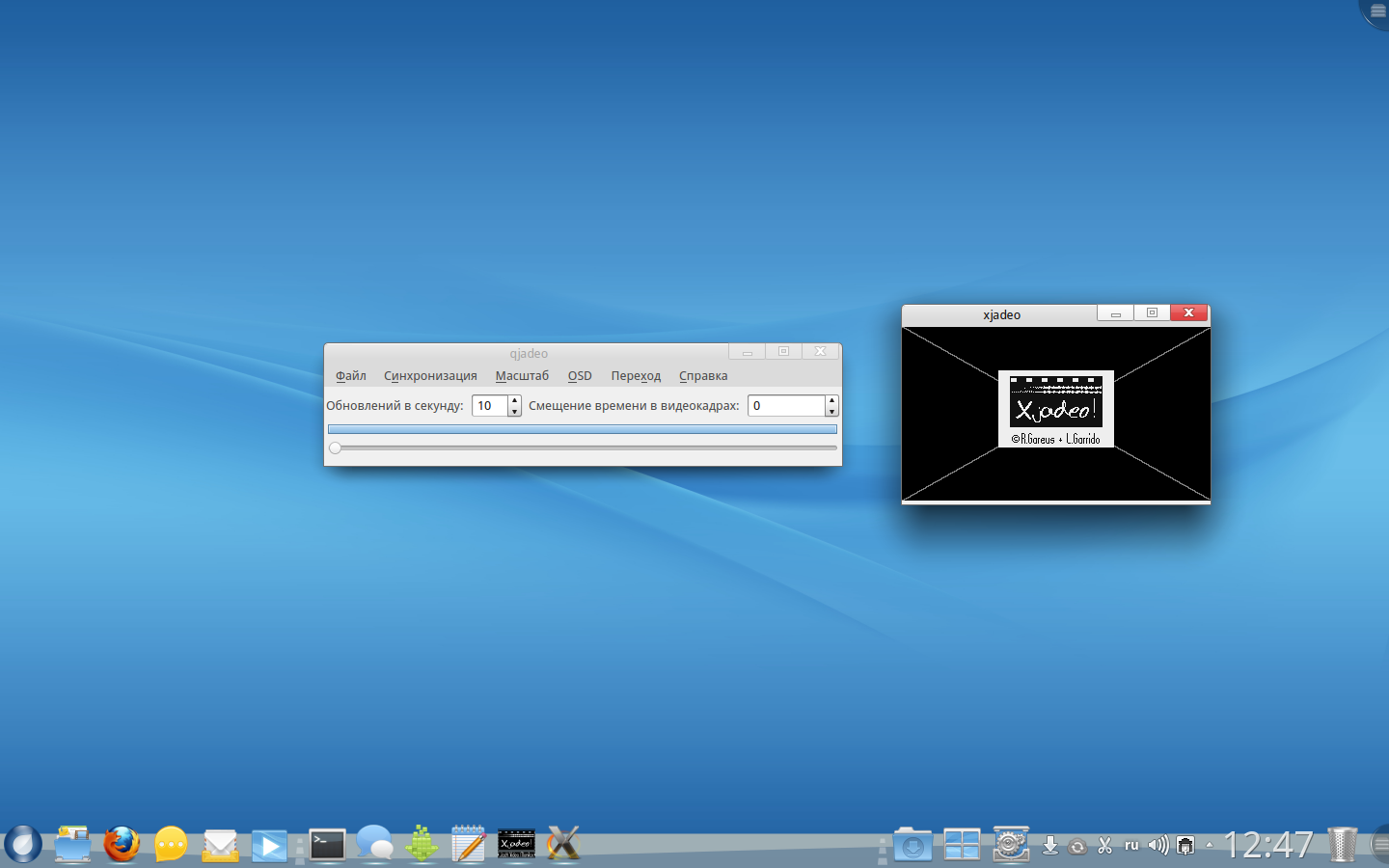Screen dimensions: 1389x868
Task: Open the Файл menu in qjadeo
Action: [350, 376]
